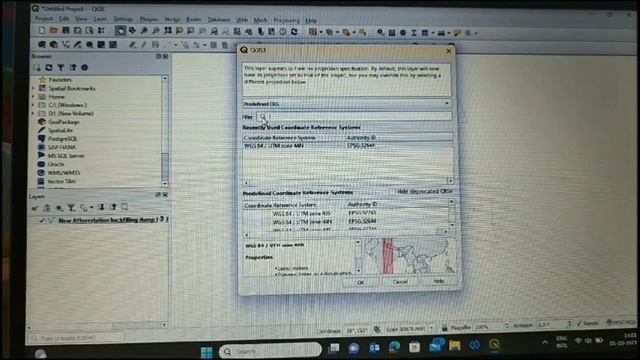Click the Windows taskbar Search box

270,351
